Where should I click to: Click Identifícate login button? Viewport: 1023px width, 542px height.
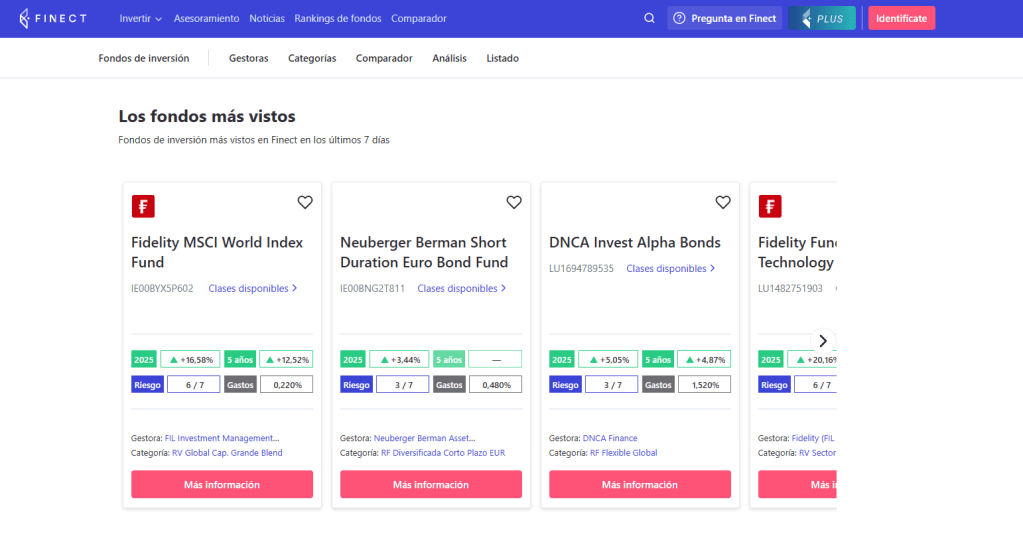901,18
